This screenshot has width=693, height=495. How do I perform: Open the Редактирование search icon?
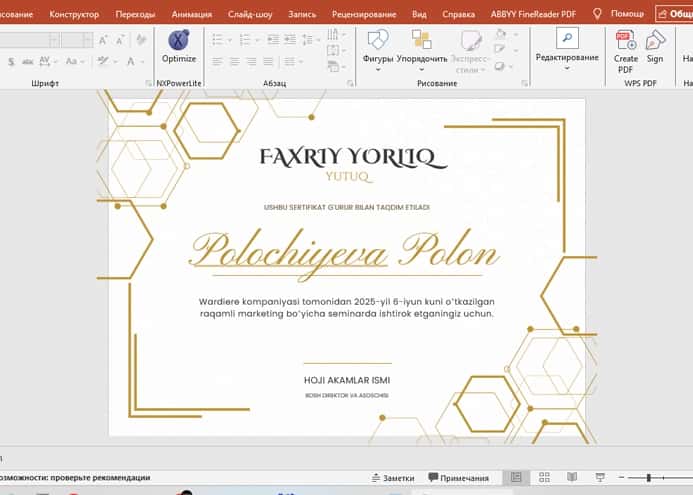(x=567, y=38)
